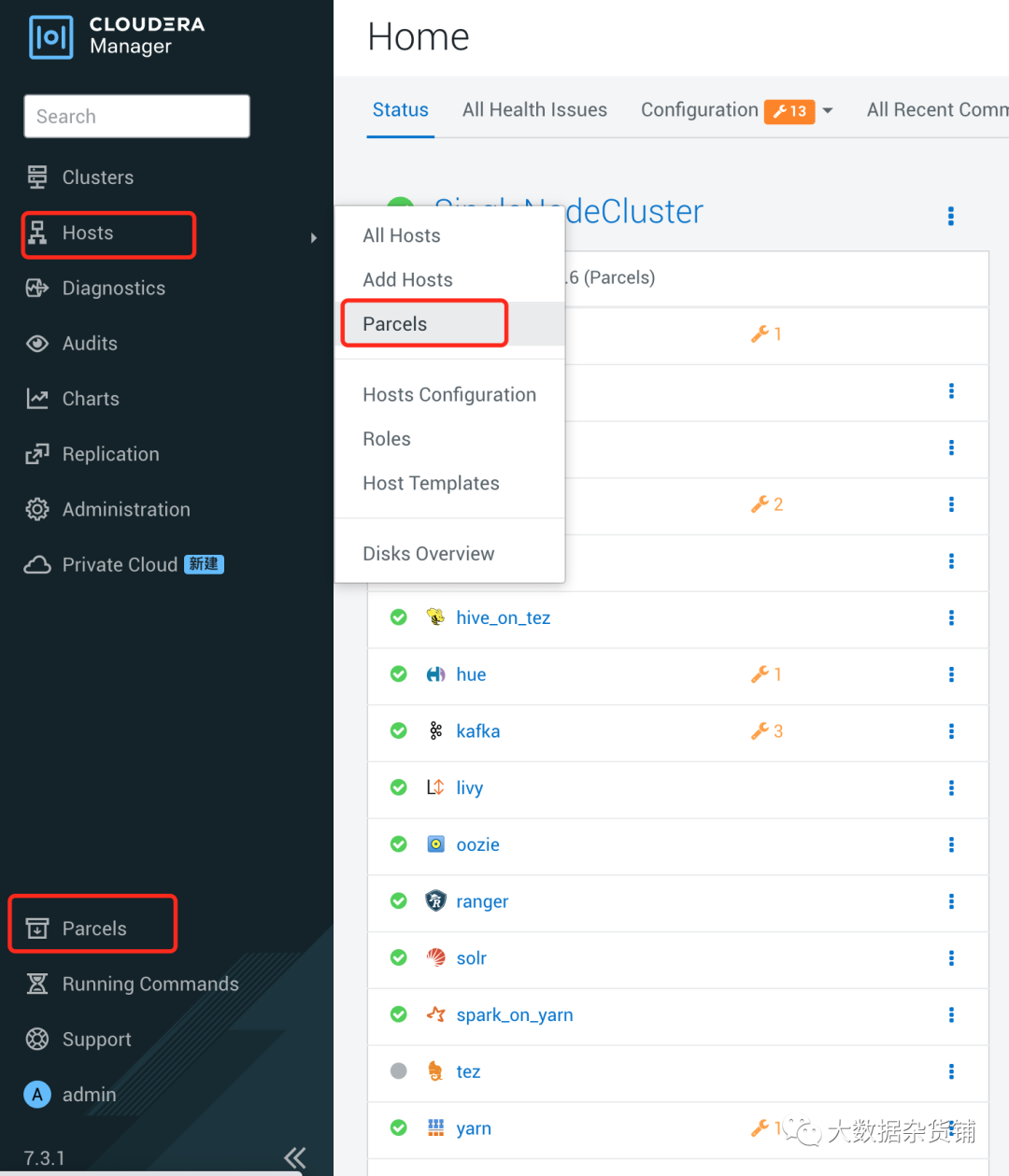The height and width of the screenshot is (1176, 1009).
Task: Open the hive_on_tez service link
Action: [x=504, y=617]
